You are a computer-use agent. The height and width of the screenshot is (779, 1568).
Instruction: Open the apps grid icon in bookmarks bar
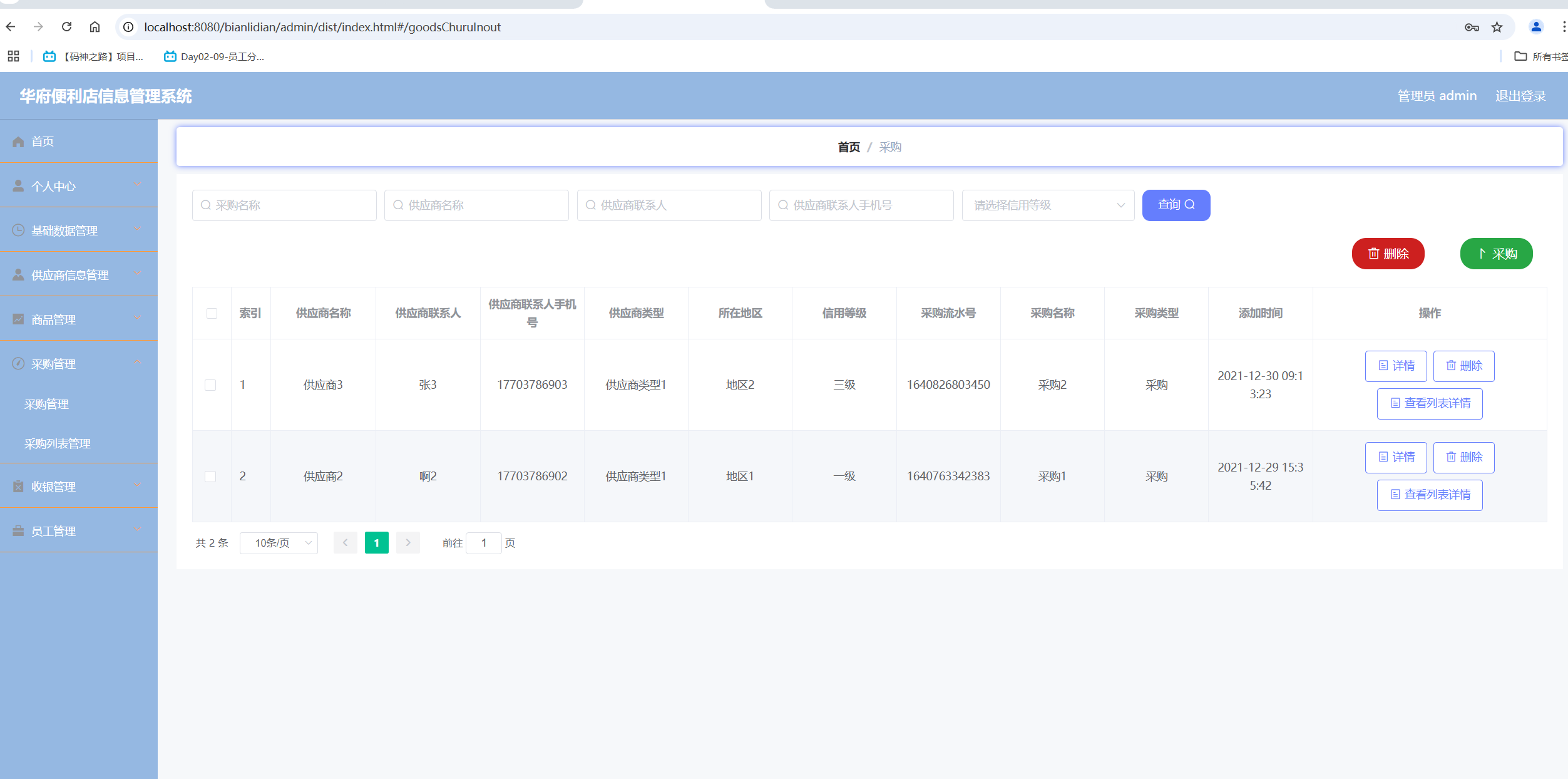pyautogui.click(x=13, y=56)
